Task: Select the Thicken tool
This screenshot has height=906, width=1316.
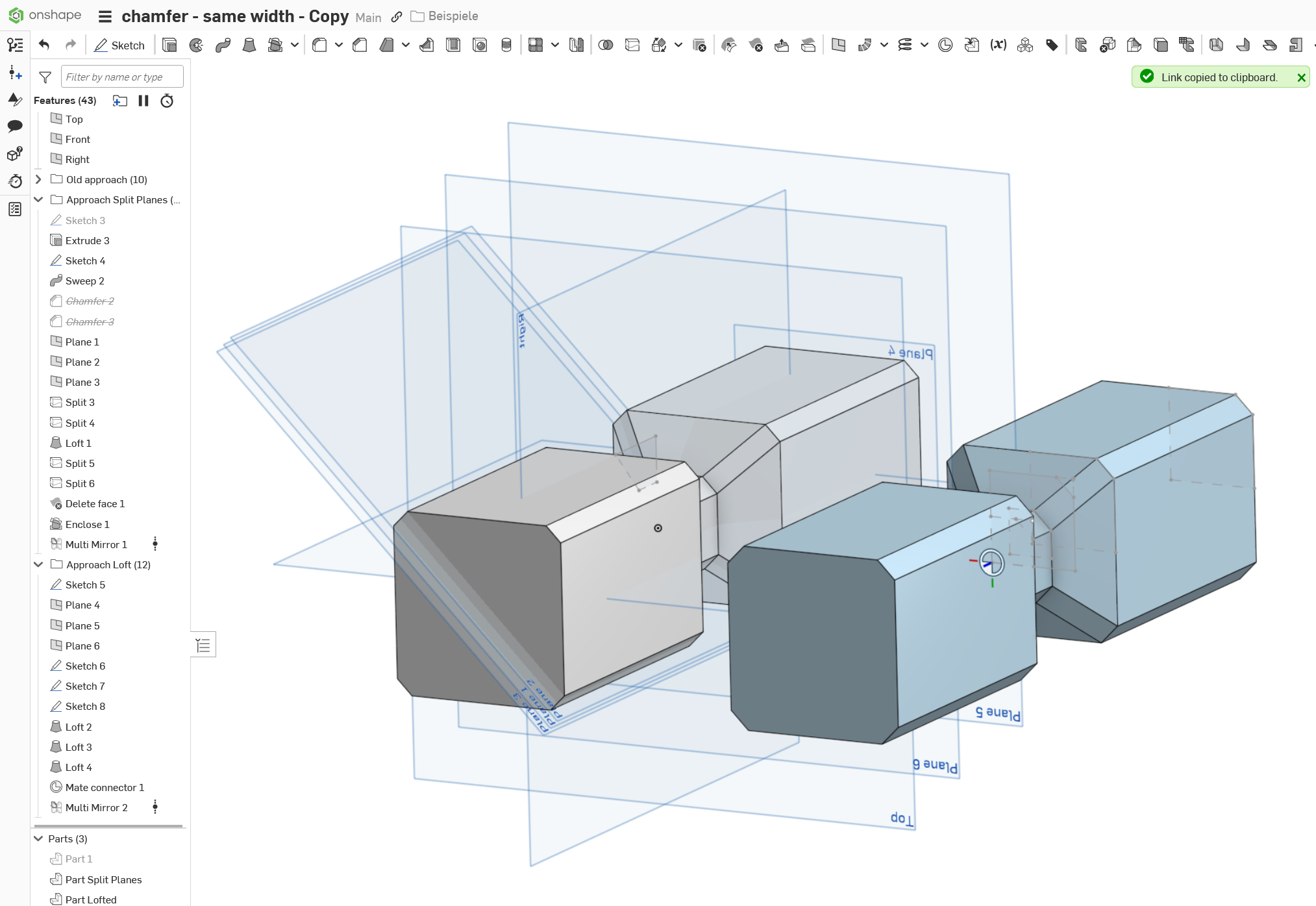Action: [x=275, y=45]
